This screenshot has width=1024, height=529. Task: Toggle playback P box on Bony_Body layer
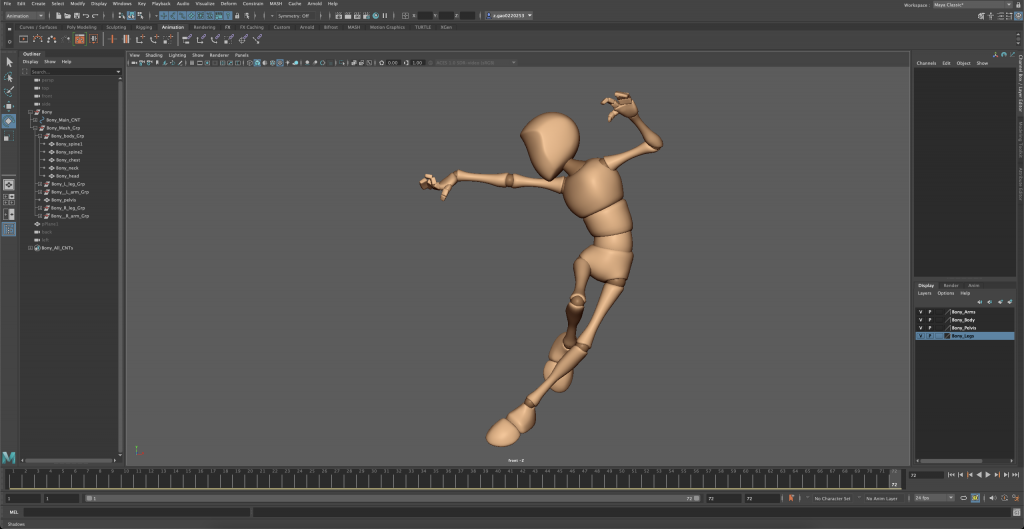[930, 320]
